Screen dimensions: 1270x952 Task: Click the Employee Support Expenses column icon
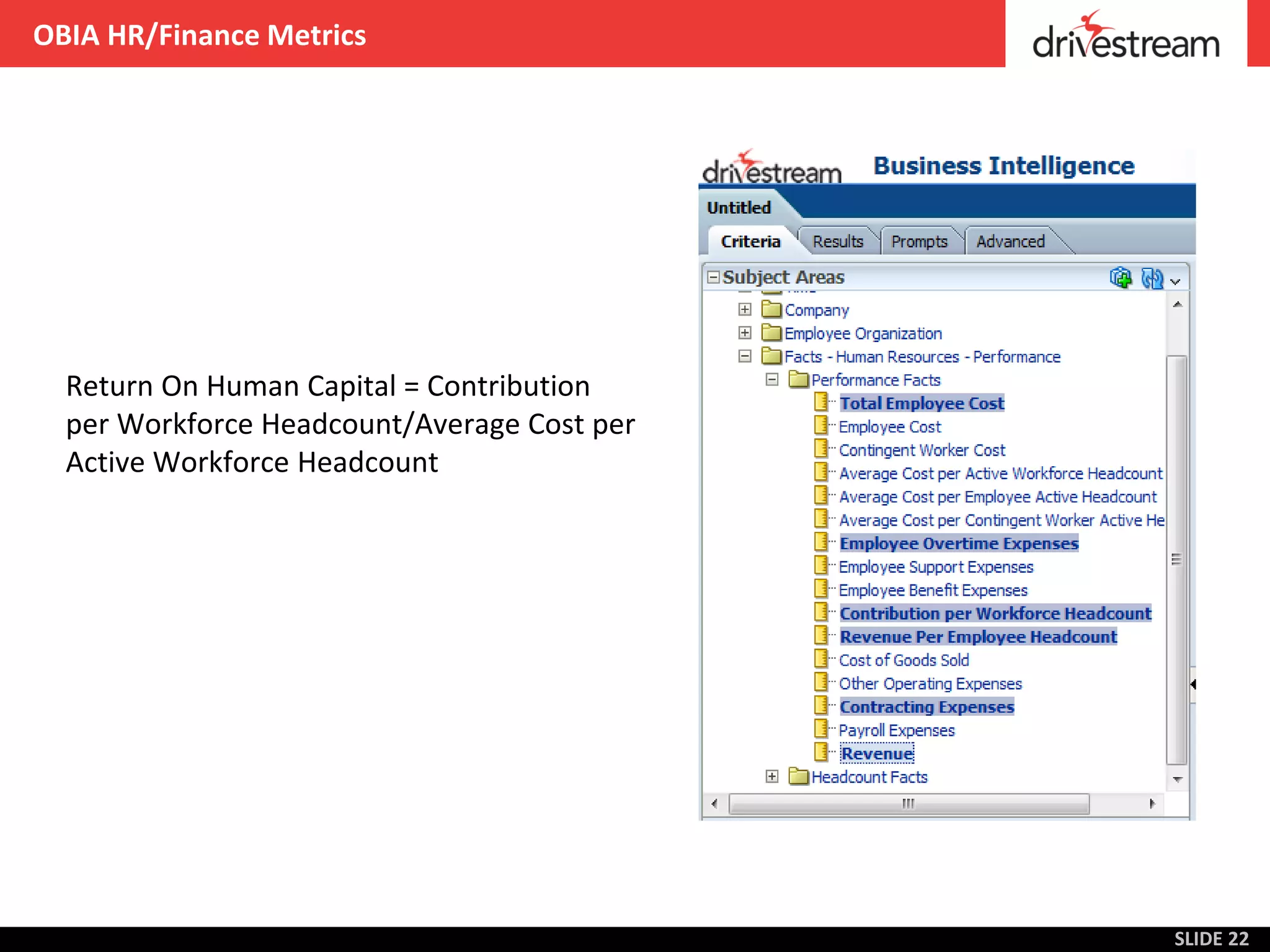[821, 565]
